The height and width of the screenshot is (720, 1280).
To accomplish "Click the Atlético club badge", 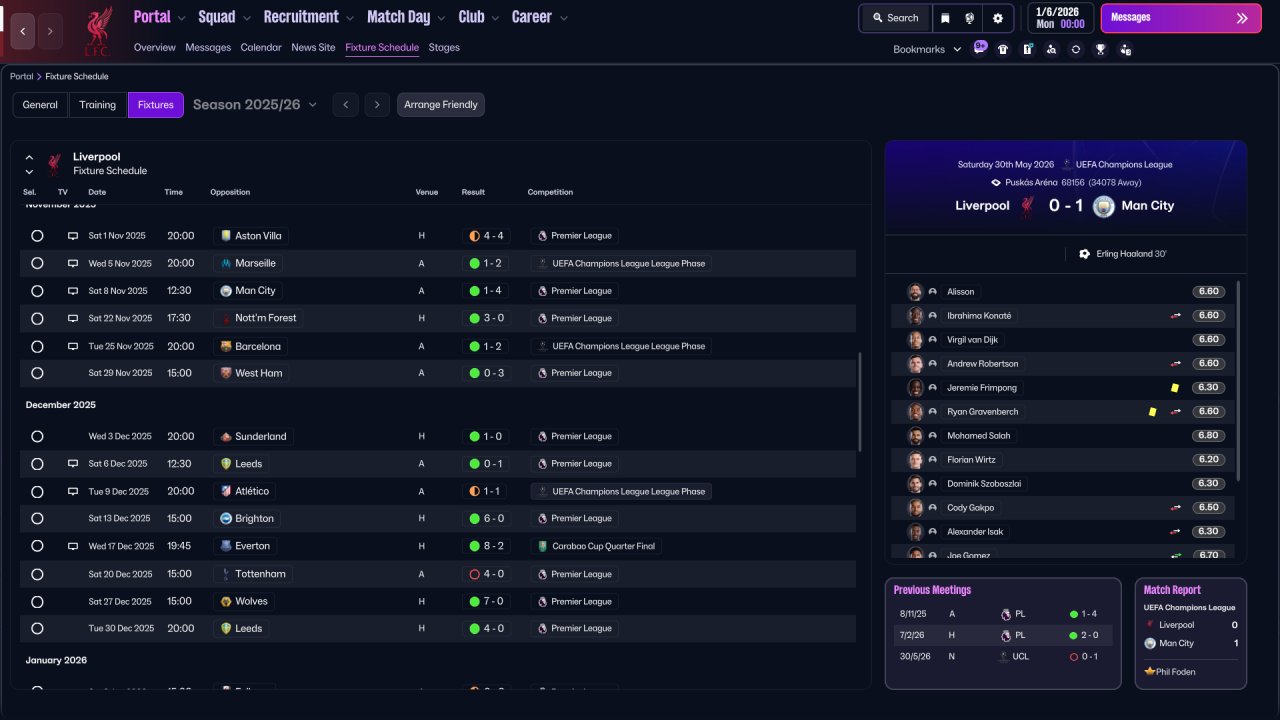I will point(226,491).
